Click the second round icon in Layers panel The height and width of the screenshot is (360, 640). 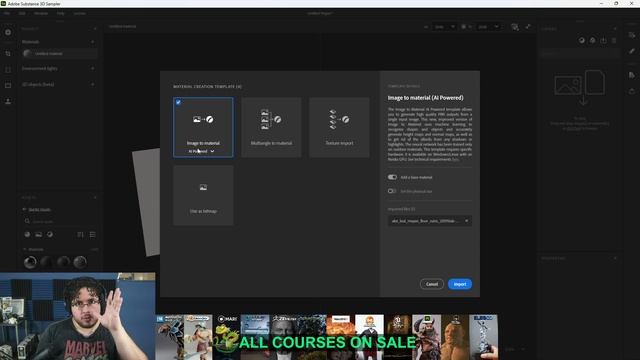click(592, 40)
